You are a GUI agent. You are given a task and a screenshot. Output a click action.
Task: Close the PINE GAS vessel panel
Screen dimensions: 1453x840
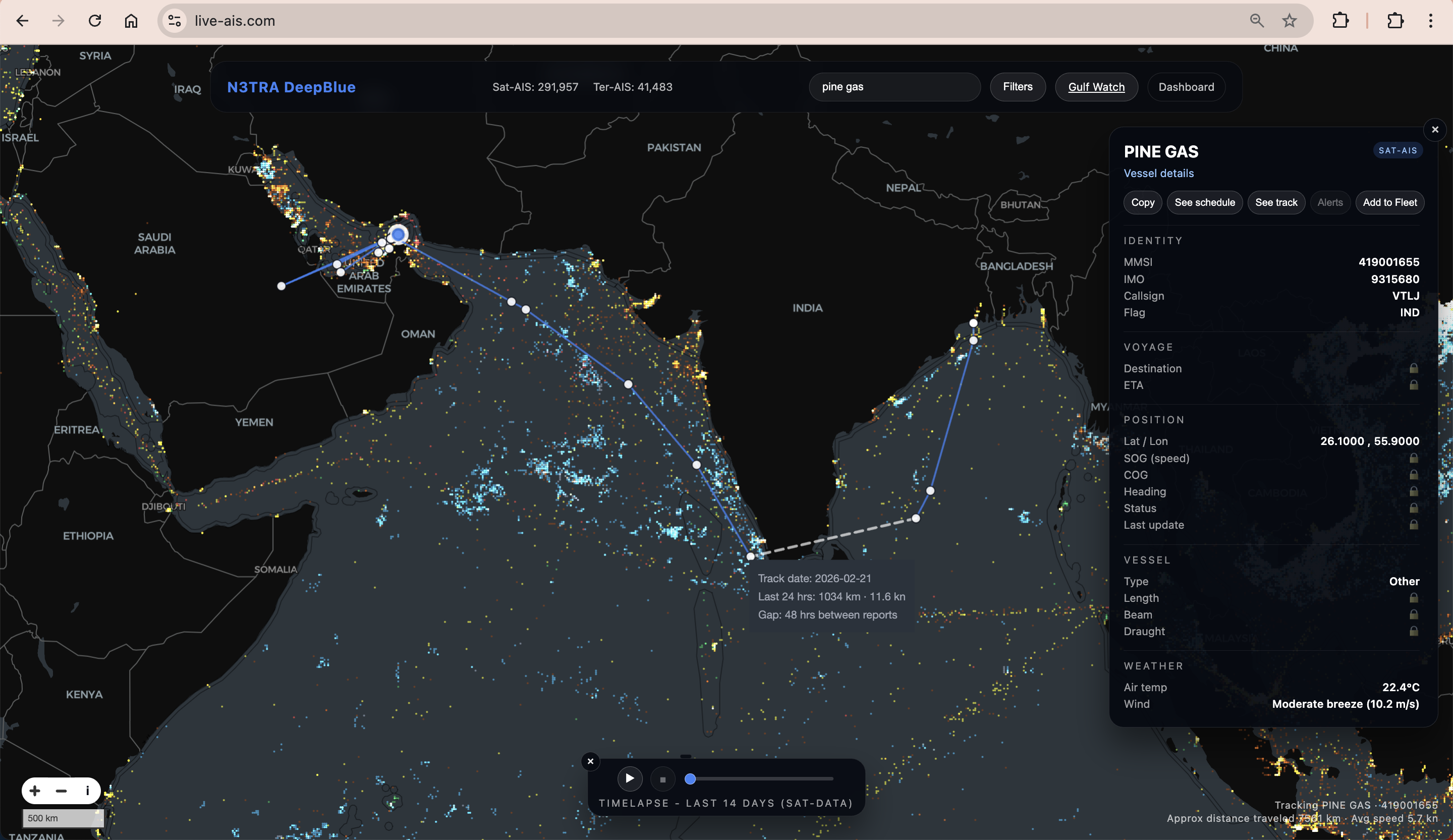pyautogui.click(x=1435, y=130)
